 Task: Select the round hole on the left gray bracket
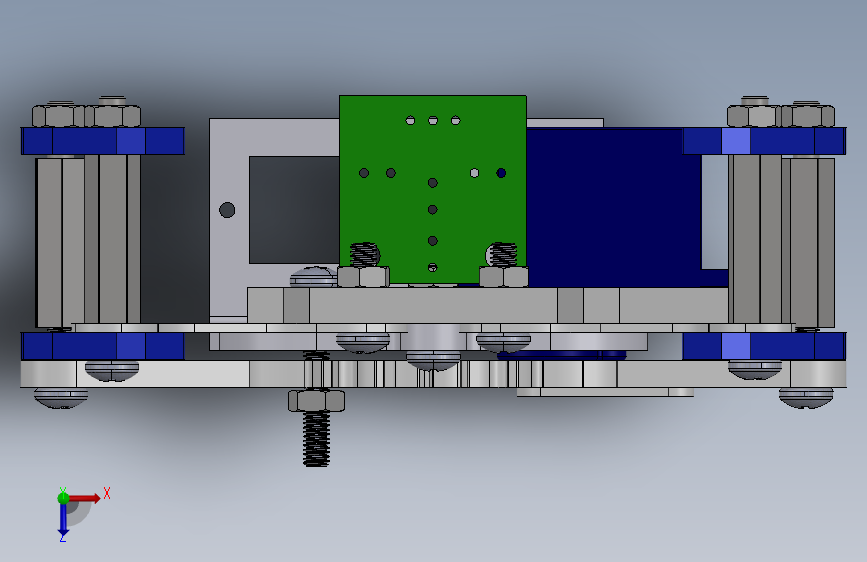[227, 210]
